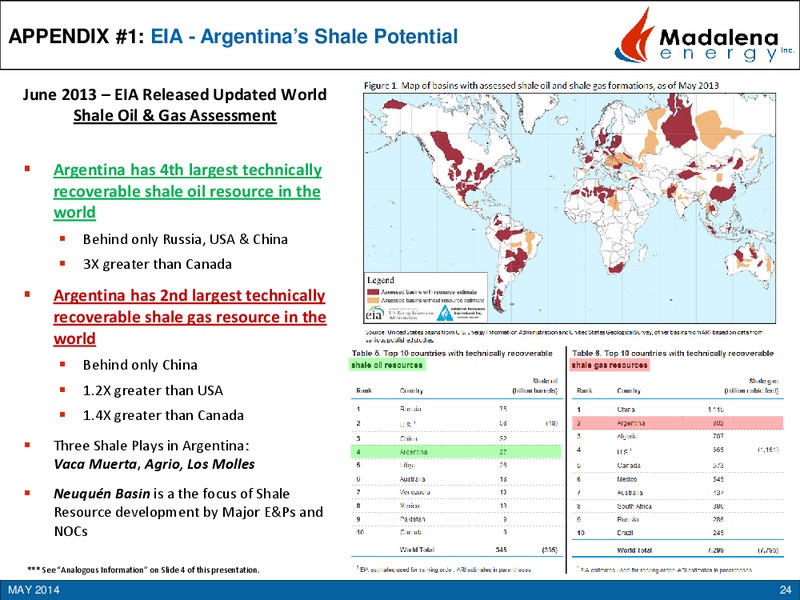800x600 pixels.
Task: Click 'Russia' rank 1 in oil table
Action: [x=410, y=409]
